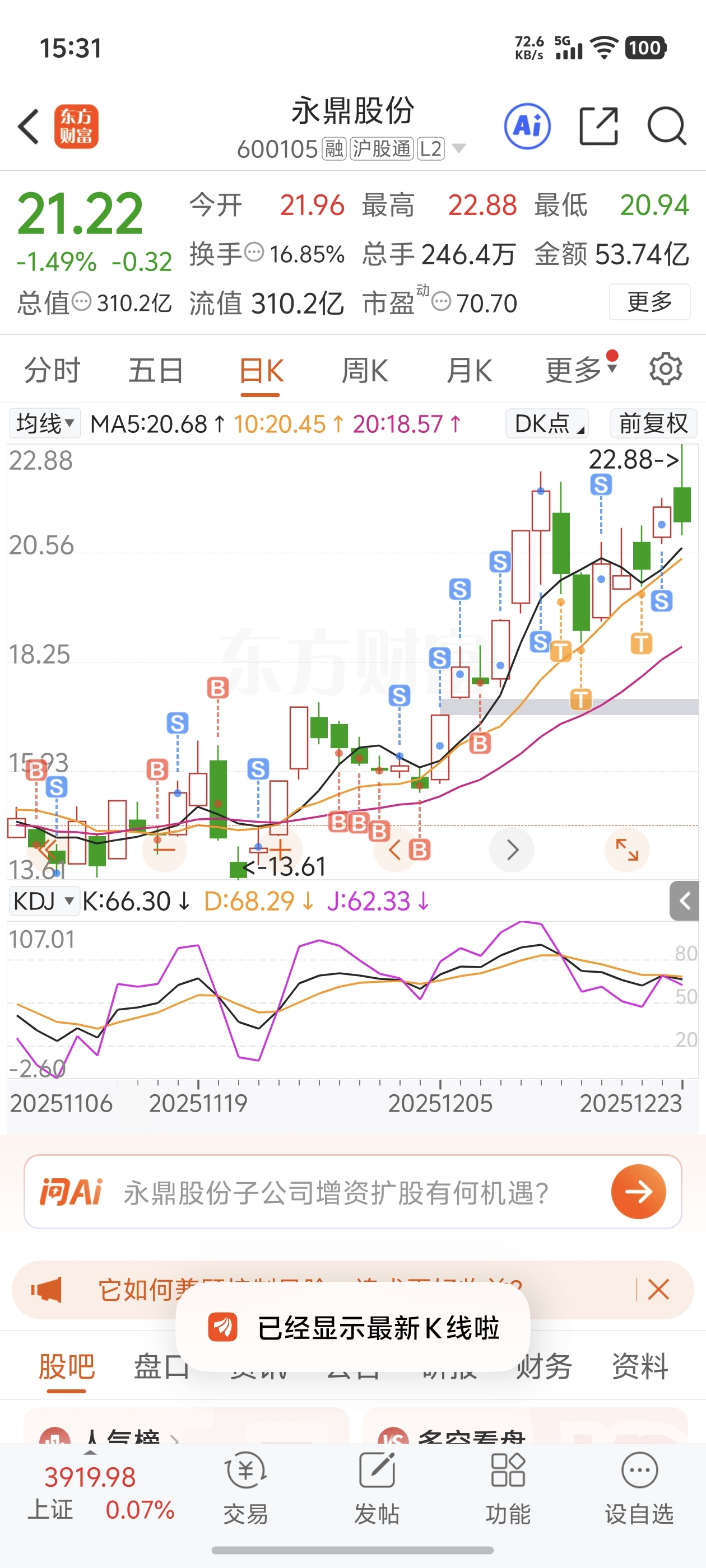Switch to 周K tab
The image size is (706, 1568).
[364, 370]
